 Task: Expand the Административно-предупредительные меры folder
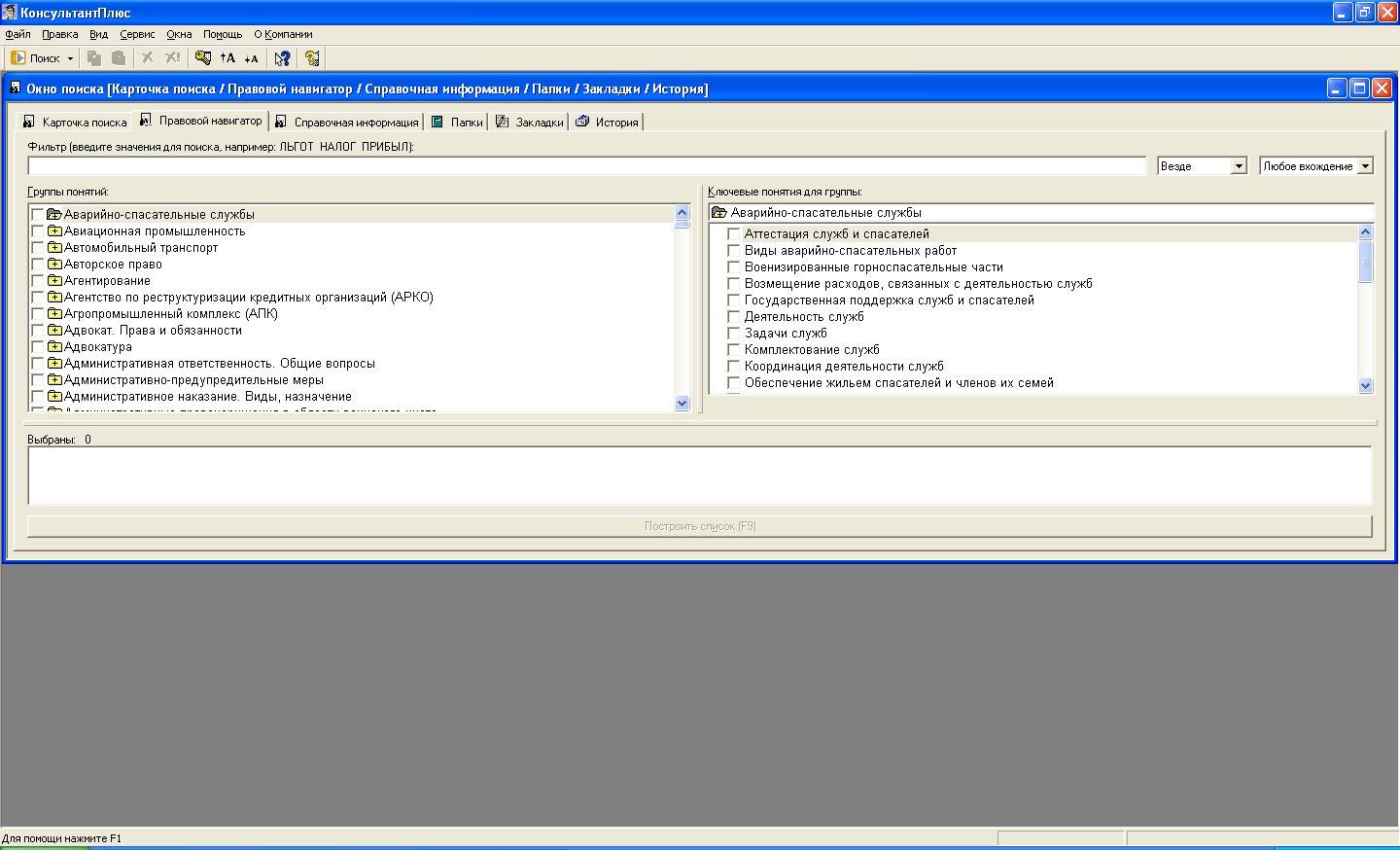tap(55, 380)
